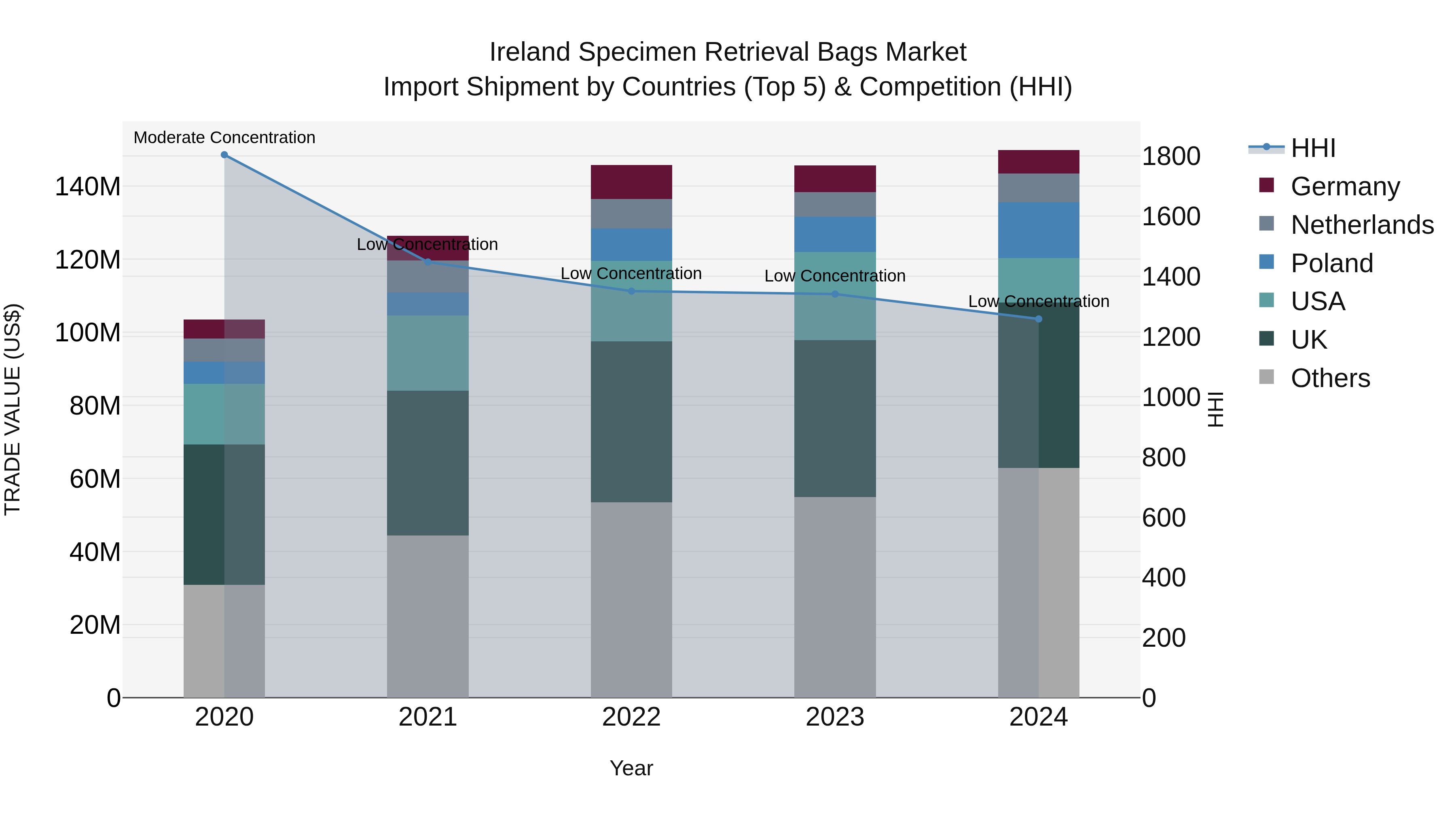Click the Germany maroon legend swatch
Viewport: 1456px width, 819px height.
(x=1267, y=185)
